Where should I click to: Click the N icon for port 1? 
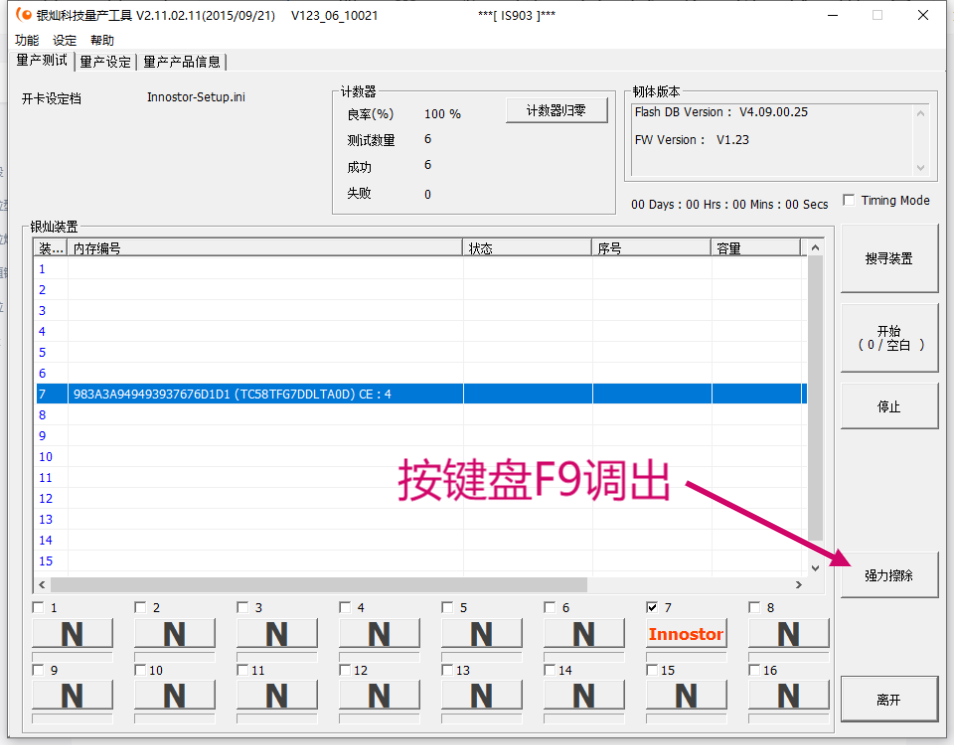point(72,633)
